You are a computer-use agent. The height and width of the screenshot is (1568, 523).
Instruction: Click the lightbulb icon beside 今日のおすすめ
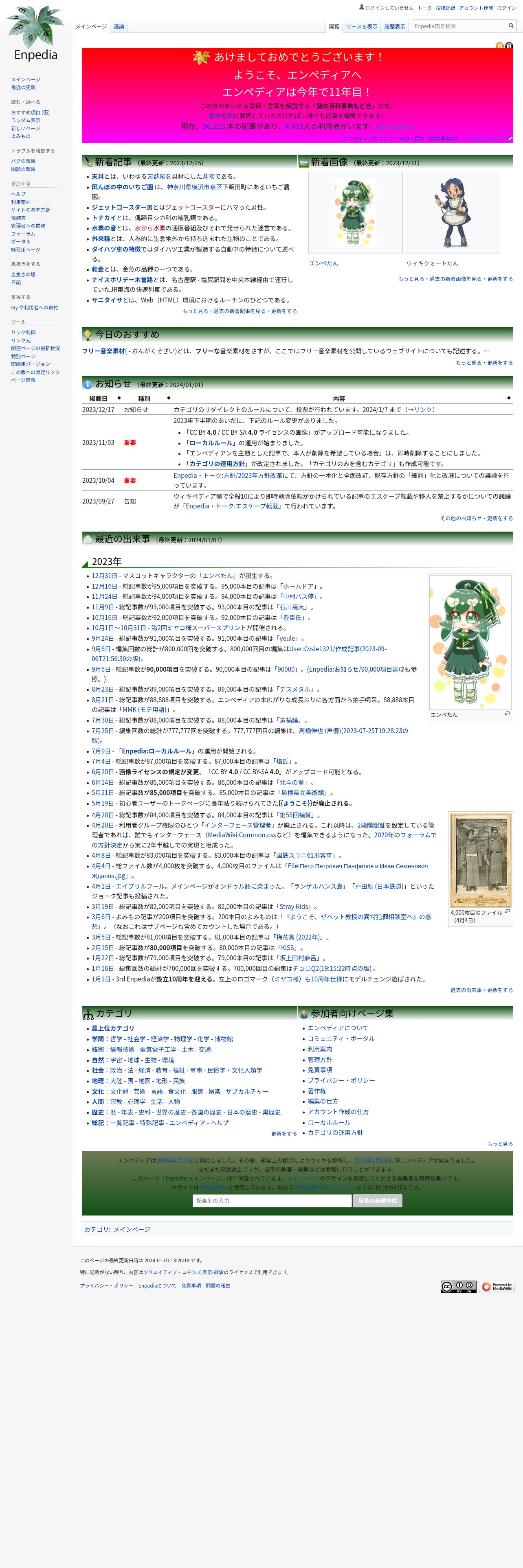[x=88, y=335]
